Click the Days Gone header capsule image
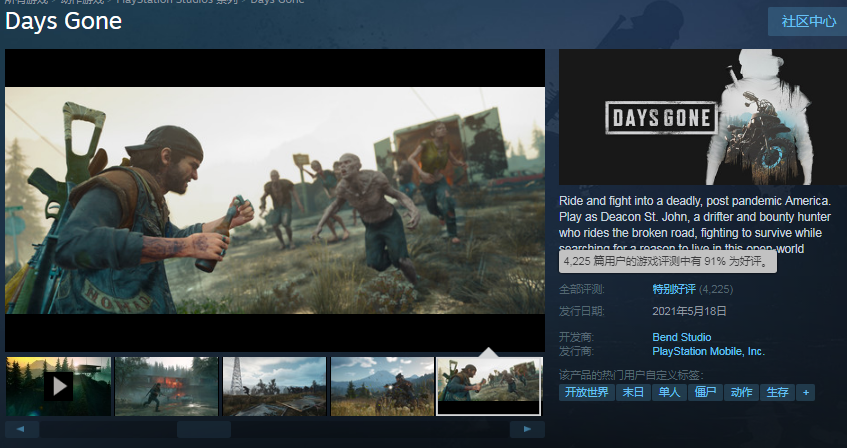The width and height of the screenshot is (847, 448). (x=702, y=117)
